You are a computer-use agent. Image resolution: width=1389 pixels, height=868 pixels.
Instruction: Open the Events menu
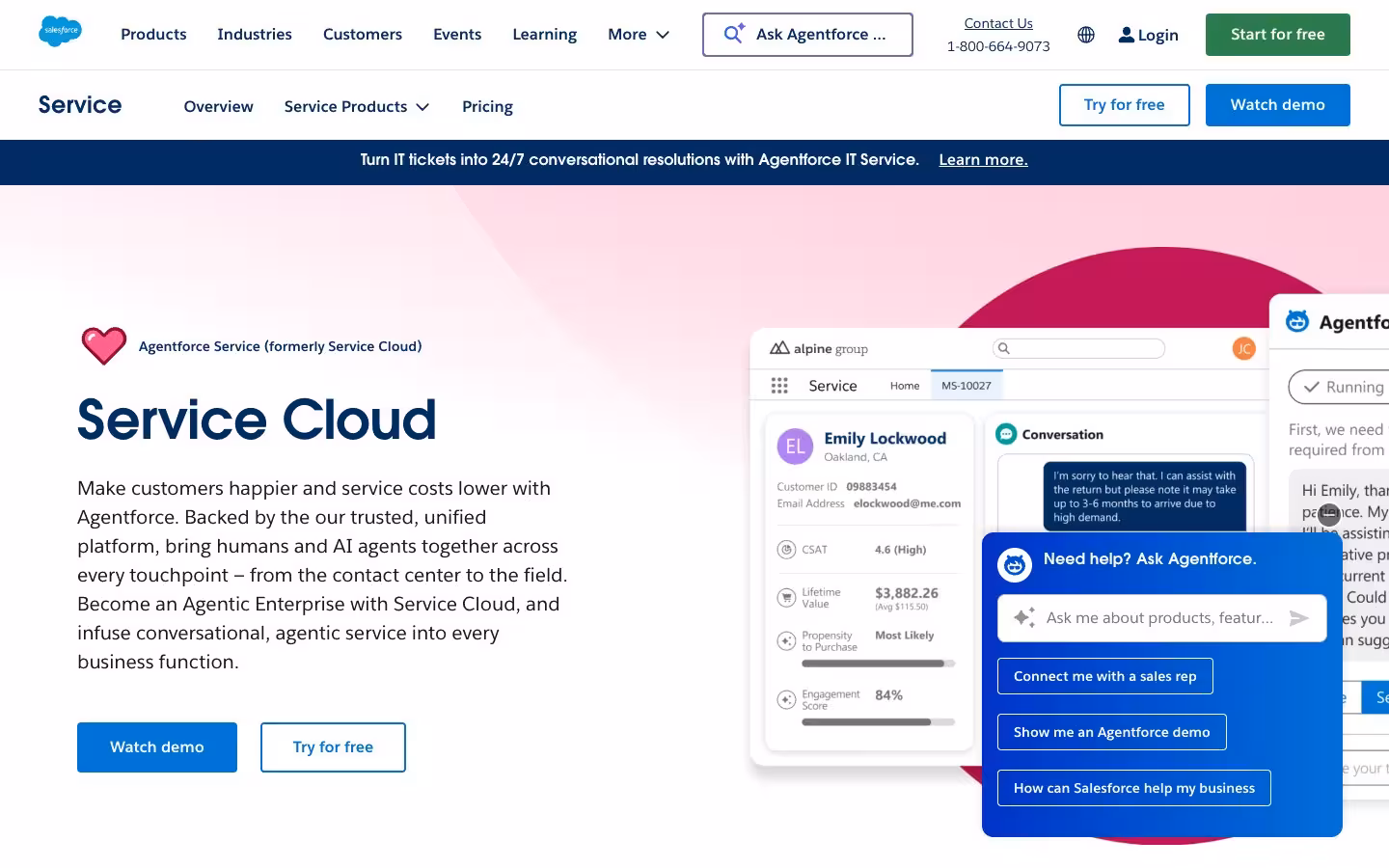[457, 35]
